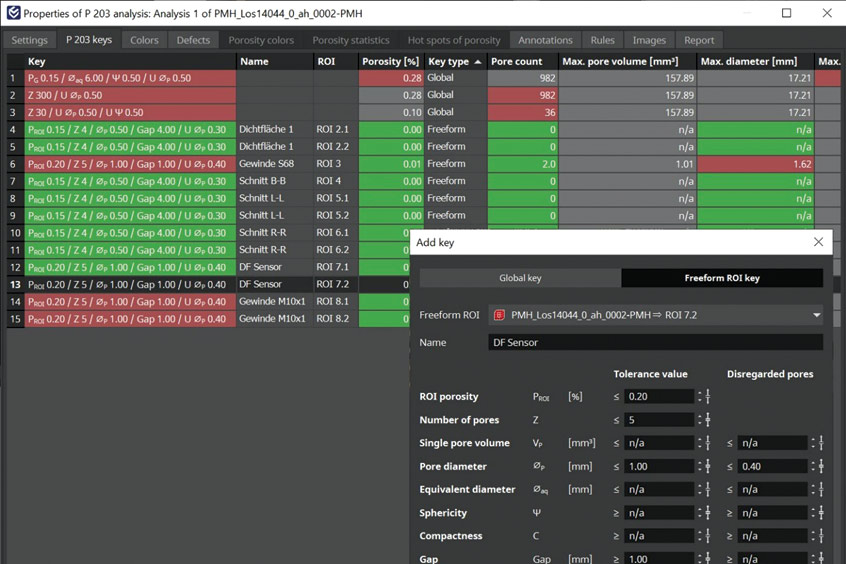Click stepper arrows for Single pore volume tolerance
The image size is (846, 564).
698,443
